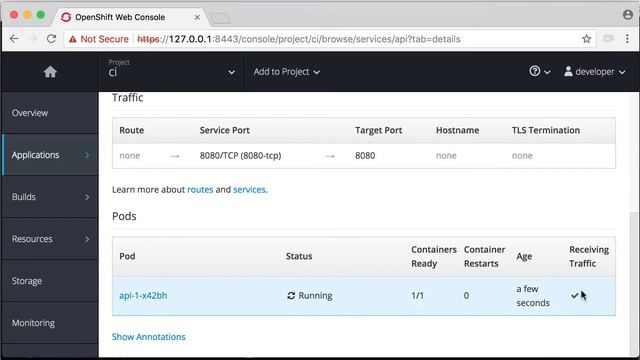Image resolution: width=640 pixels, height=360 pixels.
Task: Click the Pods section heading
Action: (x=124, y=216)
